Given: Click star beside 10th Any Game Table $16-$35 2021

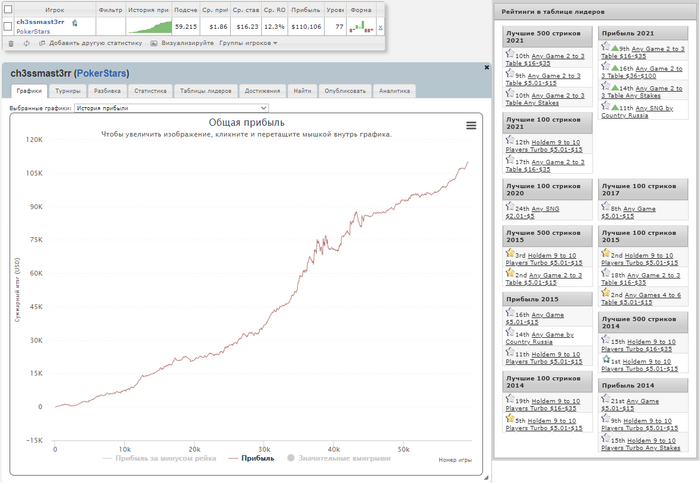Looking at the screenshot, I should coord(510,54).
